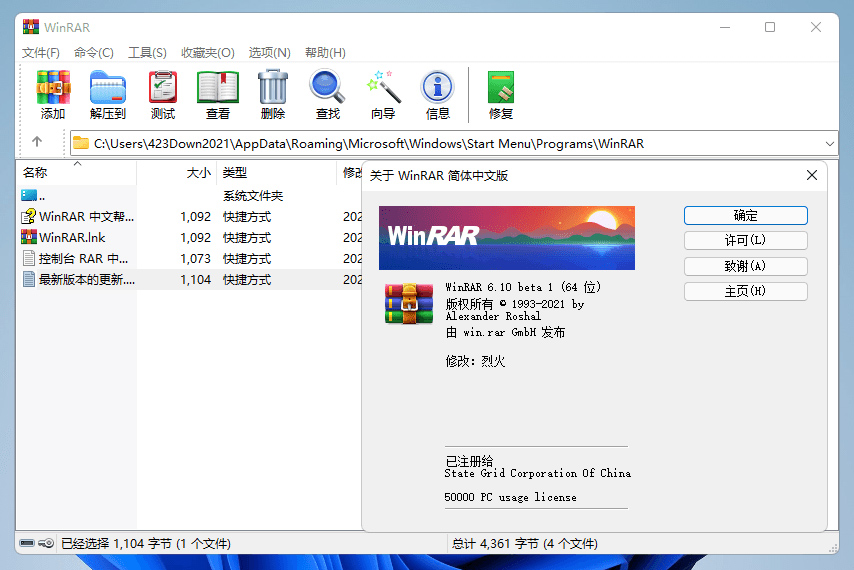
Task: Click the License (许可) button
Action: (745, 240)
